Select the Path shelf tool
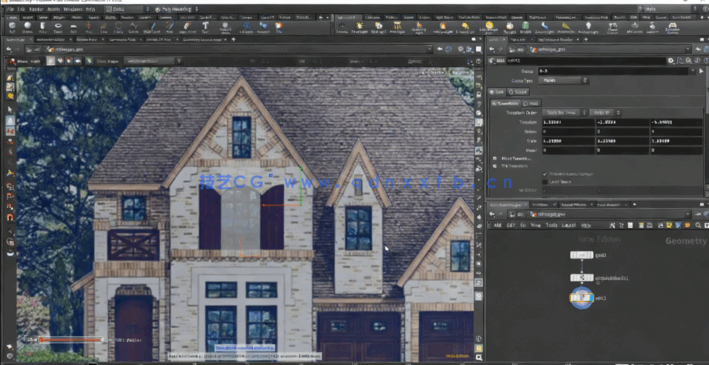This screenshot has width=709, height=365. pos(170,28)
